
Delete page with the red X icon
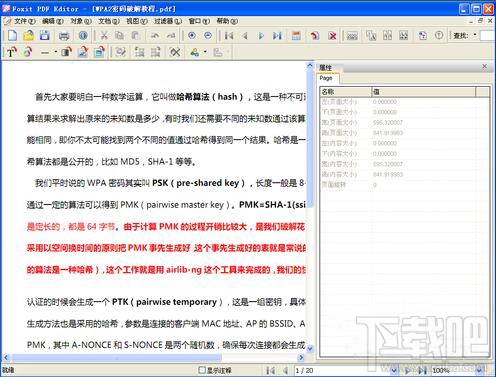(x=332, y=35)
